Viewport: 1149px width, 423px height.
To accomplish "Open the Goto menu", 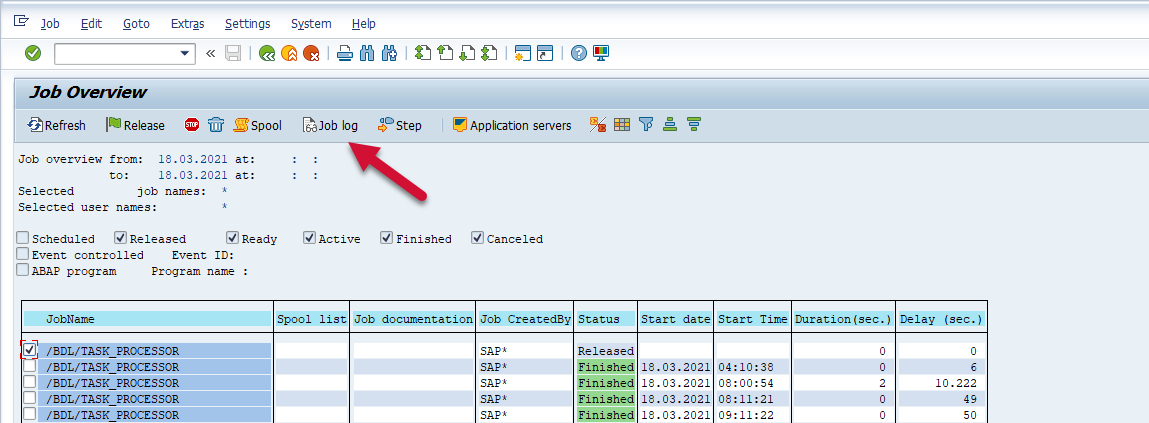I will 136,23.
